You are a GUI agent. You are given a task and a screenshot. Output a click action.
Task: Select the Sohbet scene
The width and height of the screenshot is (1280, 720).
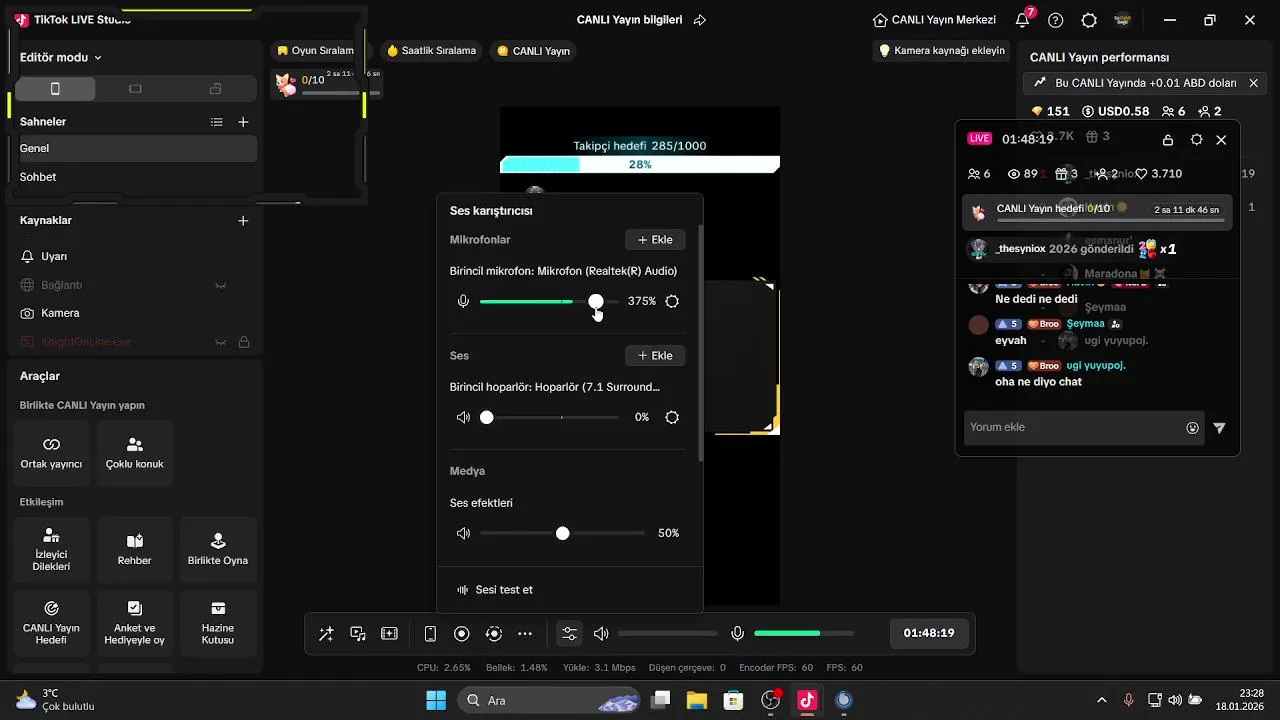click(x=136, y=177)
